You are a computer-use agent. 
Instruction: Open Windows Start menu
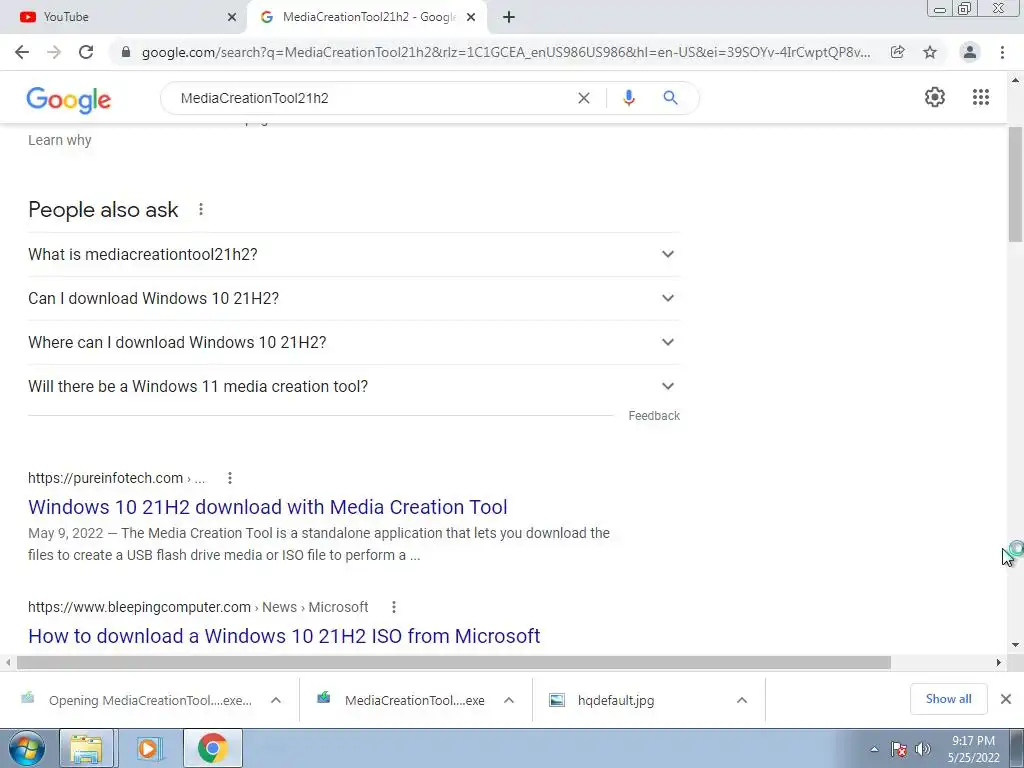coord(27,748)
